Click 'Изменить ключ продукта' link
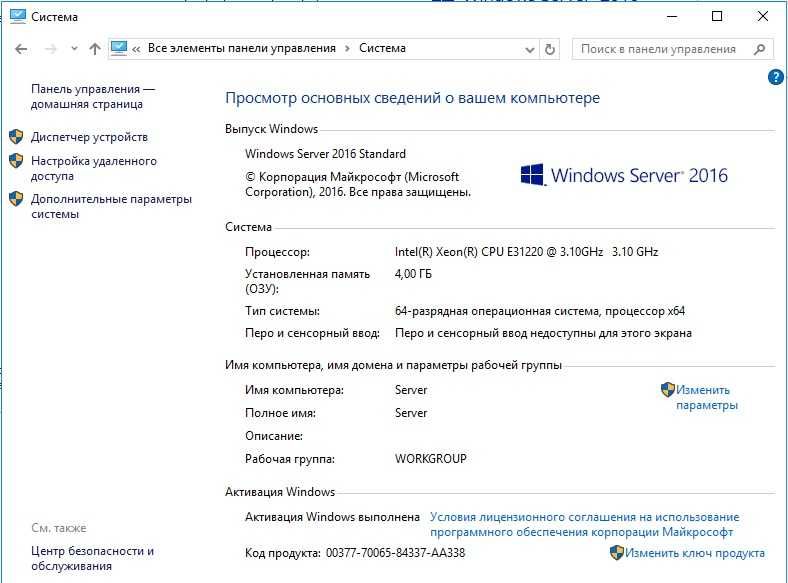The height and width of the screenshot is (583, 788). tap(695, 553)
